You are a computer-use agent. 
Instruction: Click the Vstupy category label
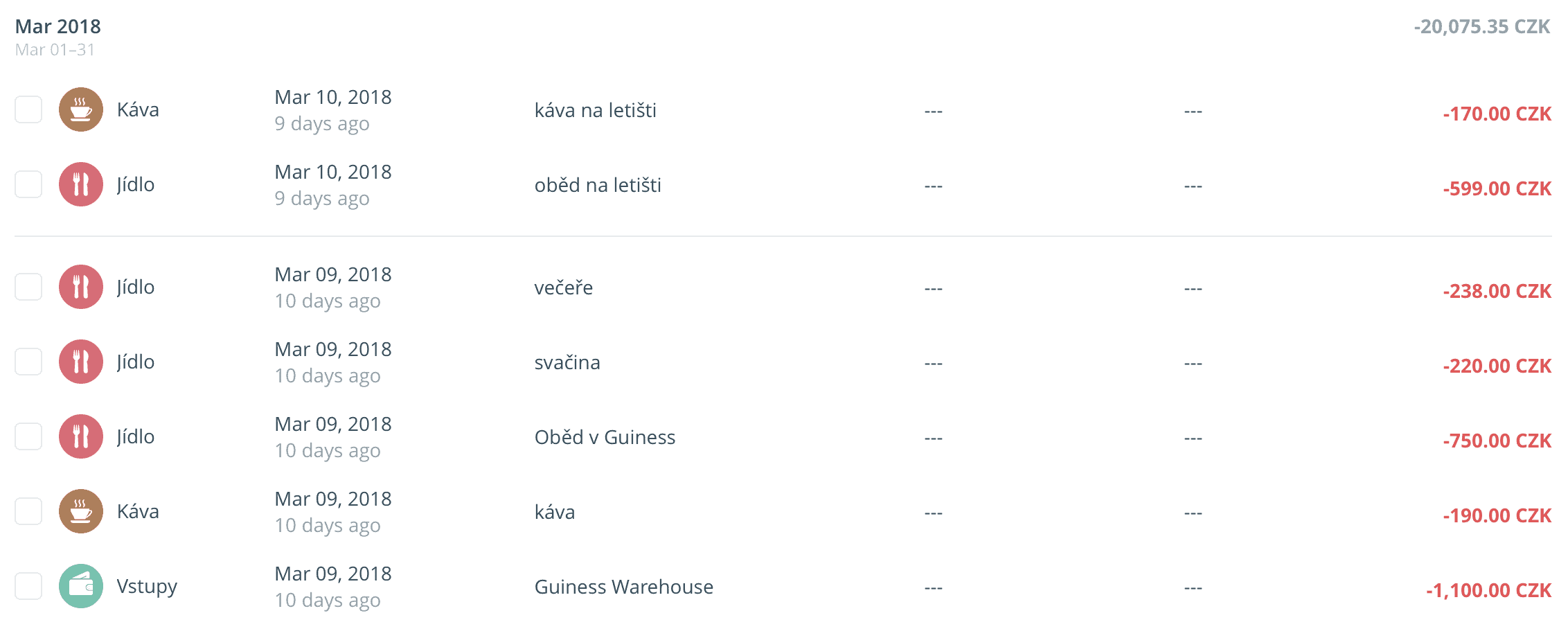pyautogui.click(x=147, y=586)
